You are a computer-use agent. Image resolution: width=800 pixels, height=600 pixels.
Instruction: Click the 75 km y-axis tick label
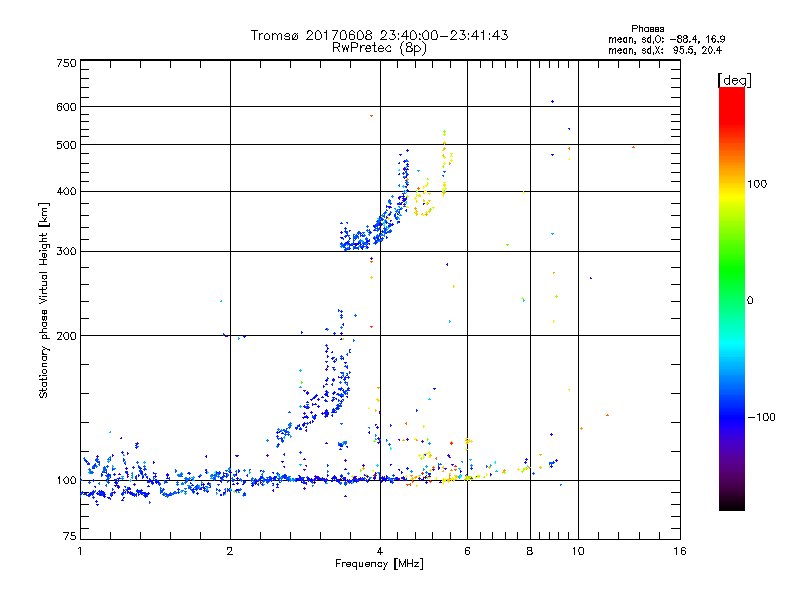point(69,538)
